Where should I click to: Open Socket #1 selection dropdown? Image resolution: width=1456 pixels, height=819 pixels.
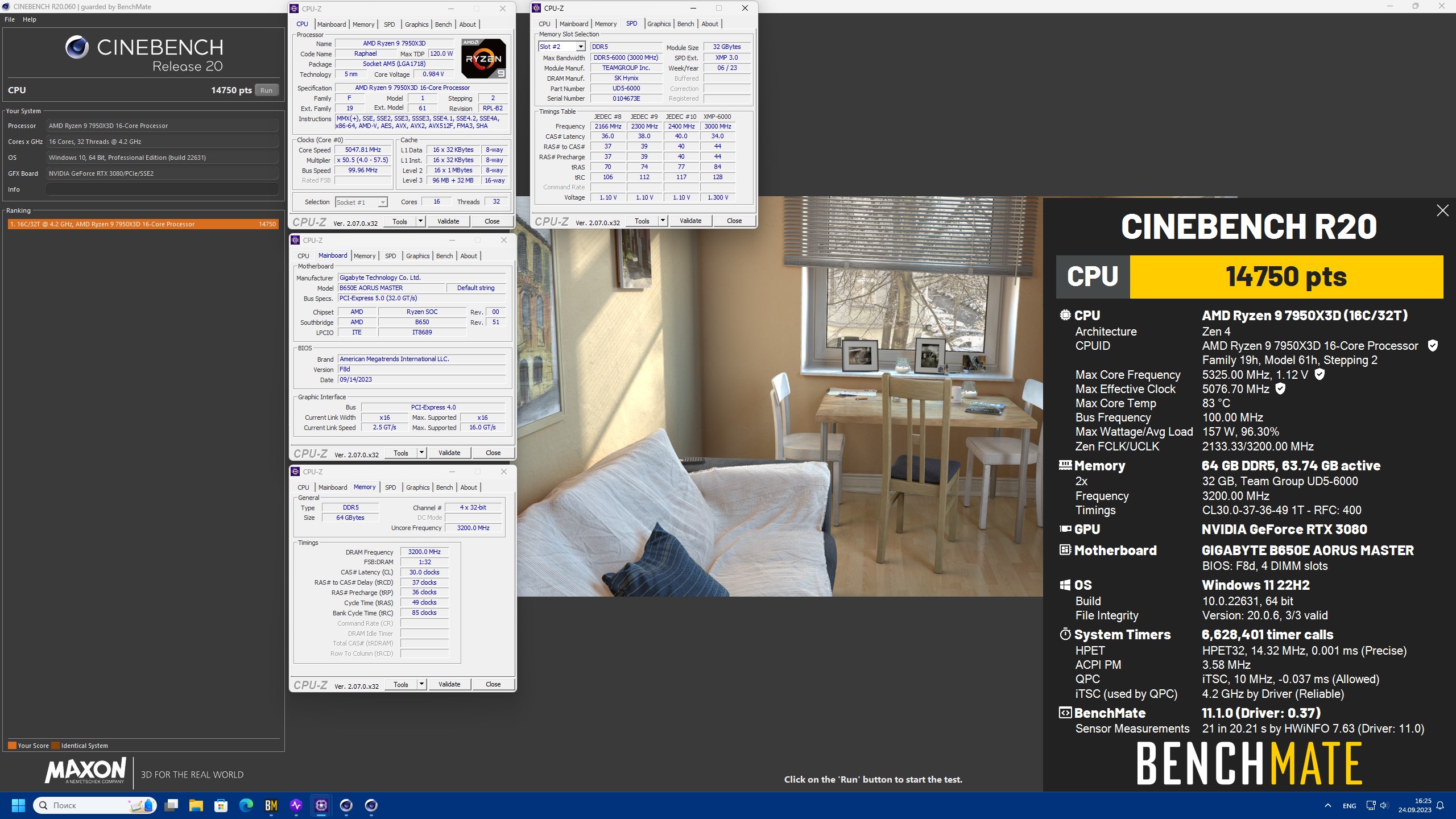click(x=383, y=202)
